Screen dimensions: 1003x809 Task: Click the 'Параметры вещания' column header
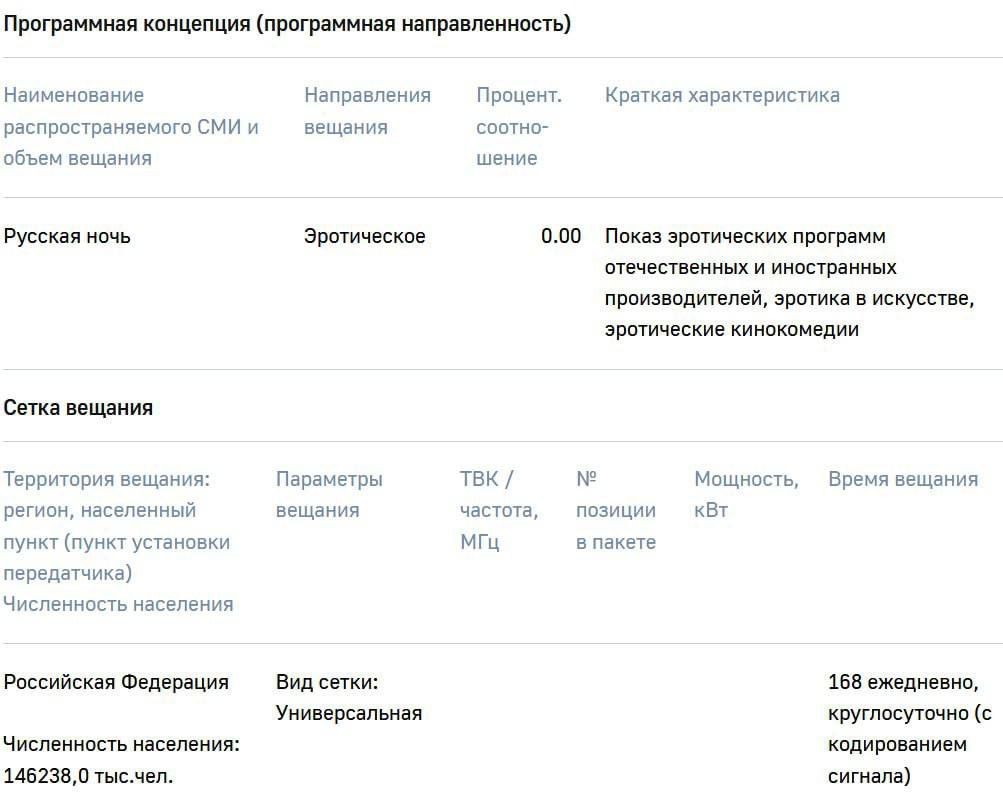click(x=329, y=494)
